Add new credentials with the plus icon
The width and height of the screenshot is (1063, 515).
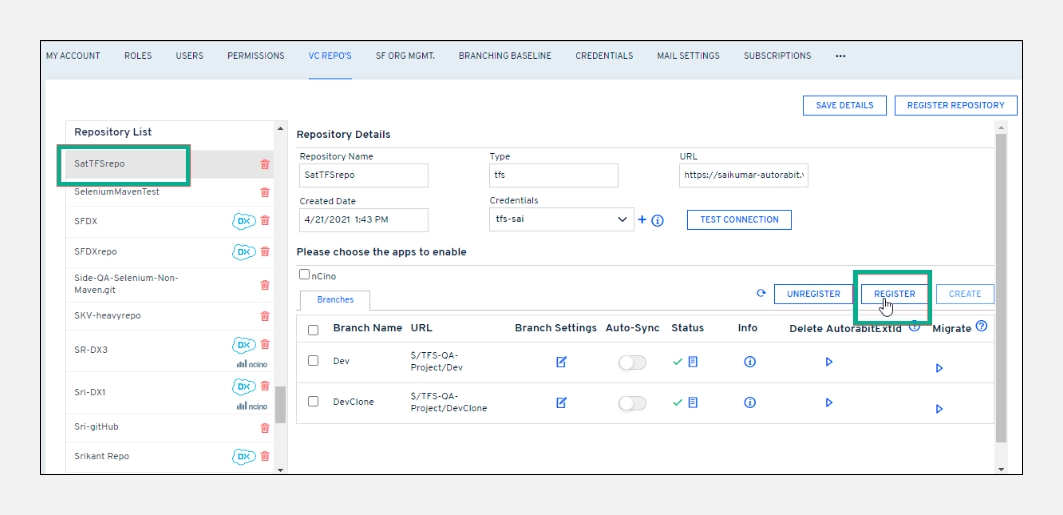[642, 220]
